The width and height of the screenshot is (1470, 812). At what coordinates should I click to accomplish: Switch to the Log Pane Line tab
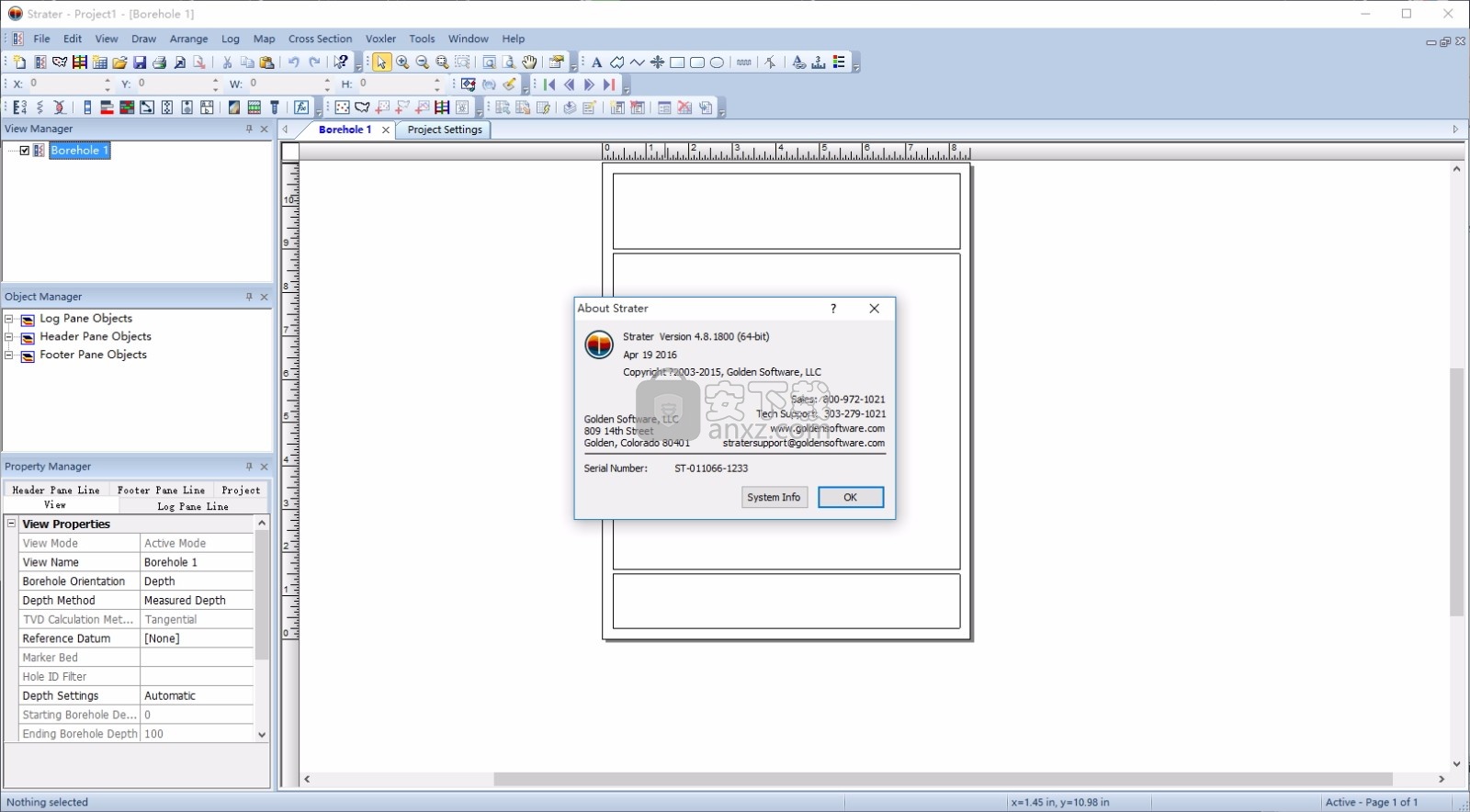coord(193,506)
